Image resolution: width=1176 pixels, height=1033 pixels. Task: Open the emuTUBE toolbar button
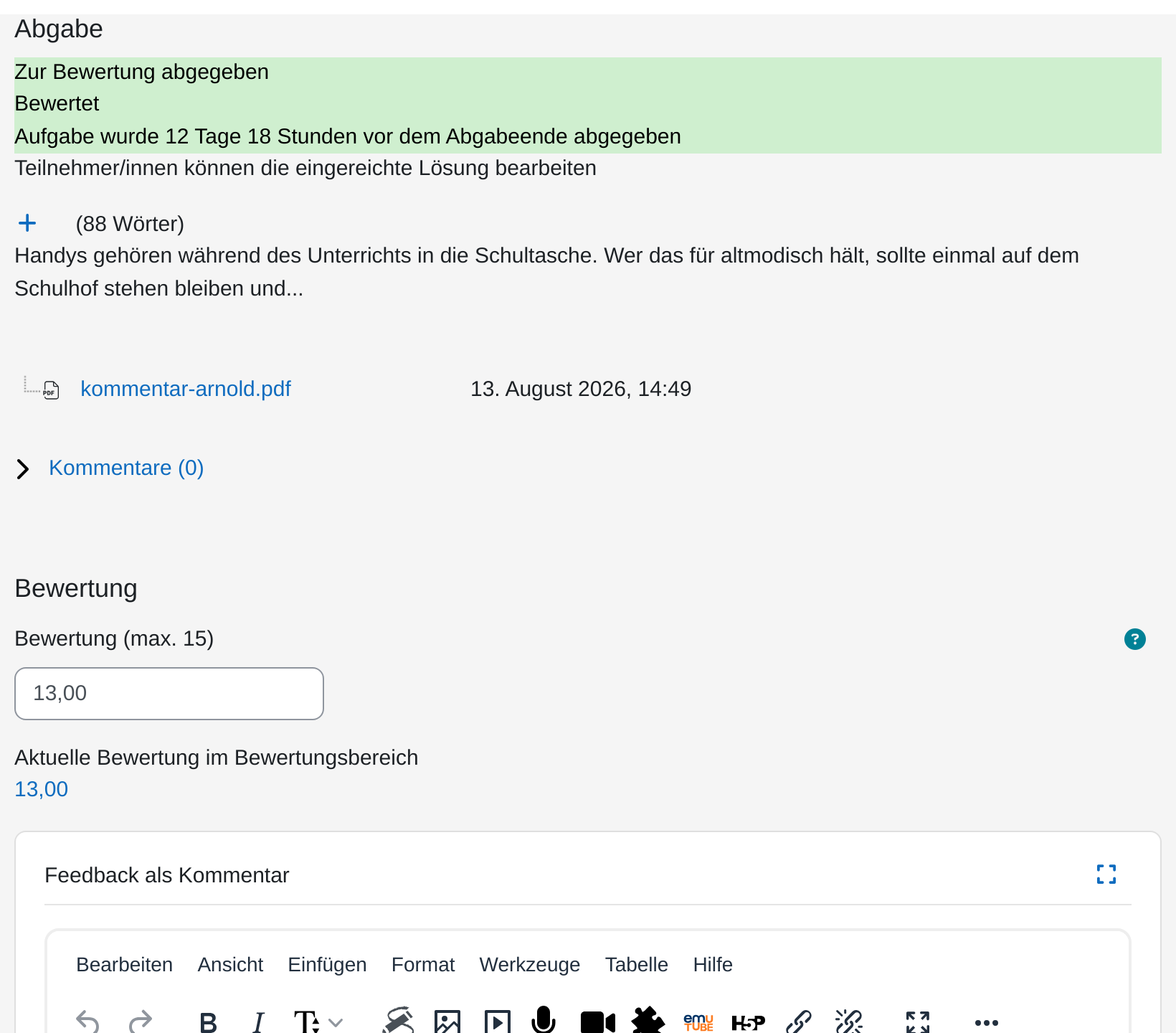pos(698,1022)
